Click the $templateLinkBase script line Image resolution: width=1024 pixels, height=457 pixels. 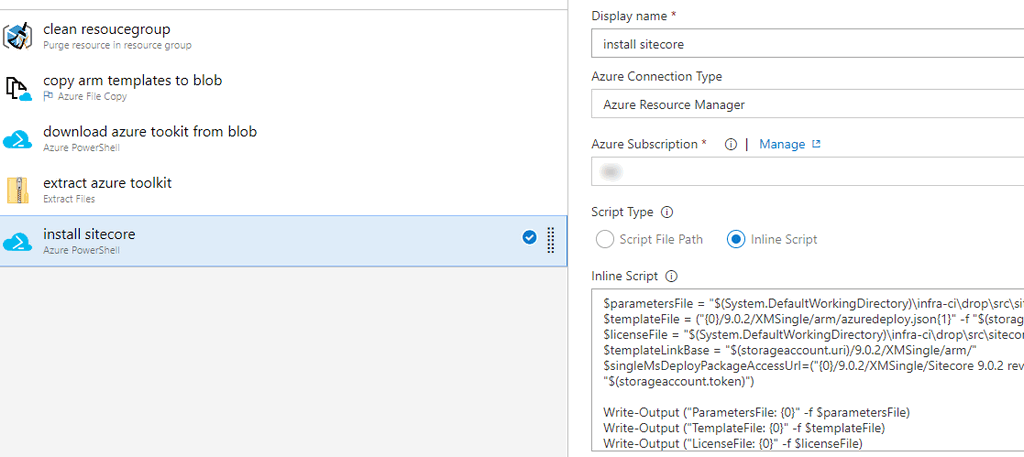pyautogui.click(x=790, y=353)
